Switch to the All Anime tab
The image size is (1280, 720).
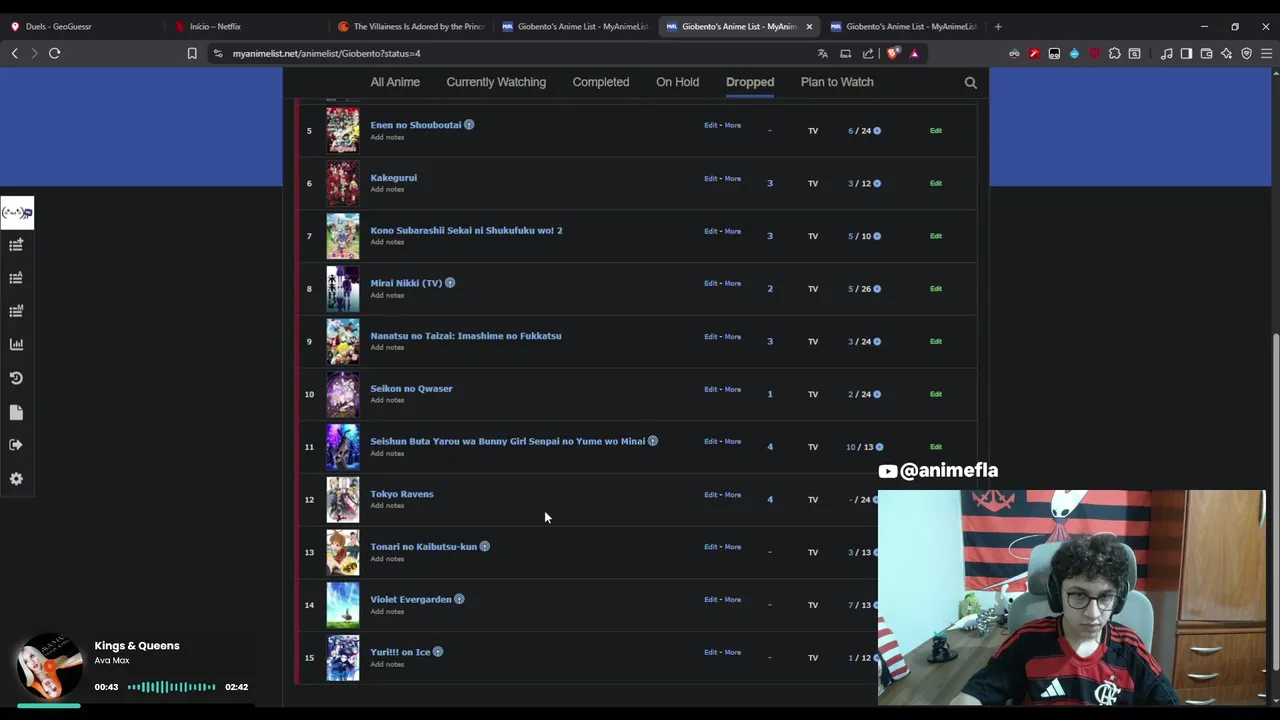click(395, 82)
